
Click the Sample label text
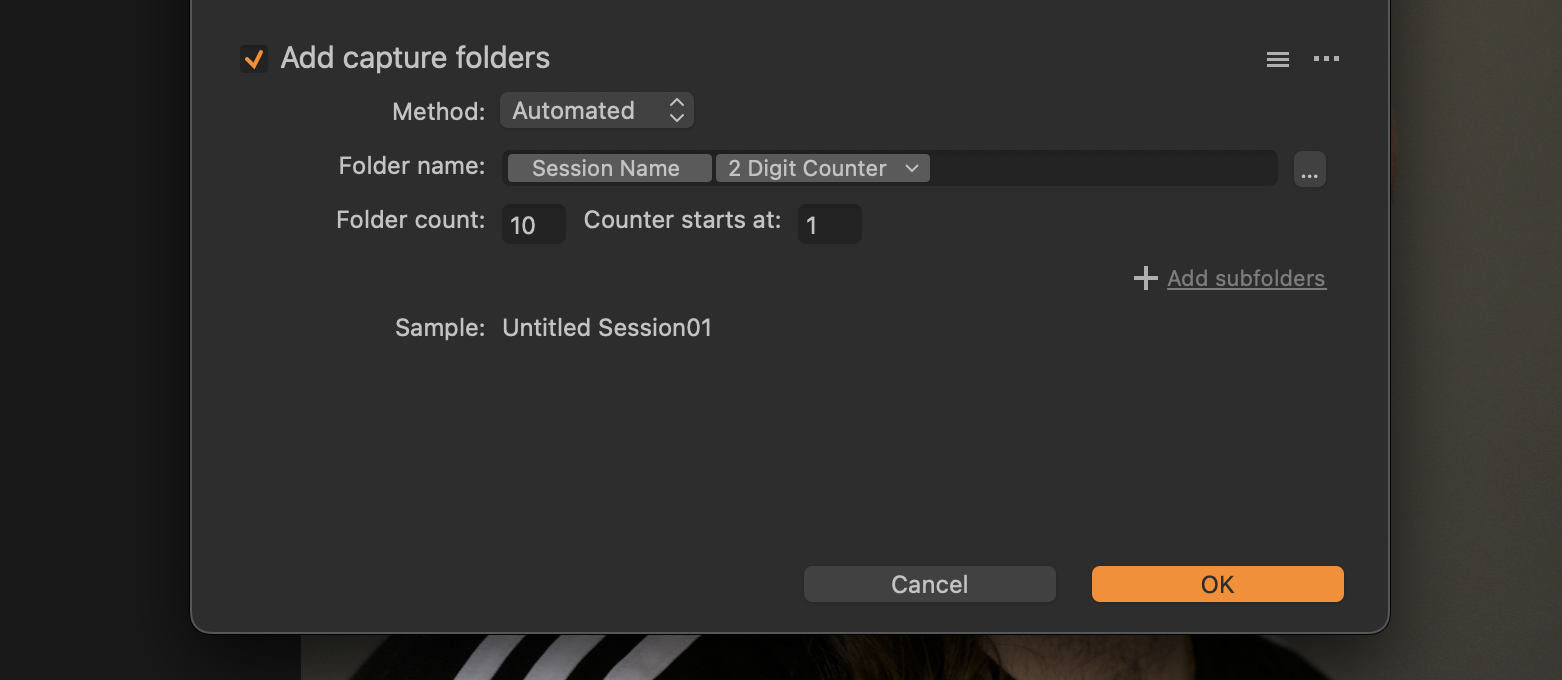(440, 328)
